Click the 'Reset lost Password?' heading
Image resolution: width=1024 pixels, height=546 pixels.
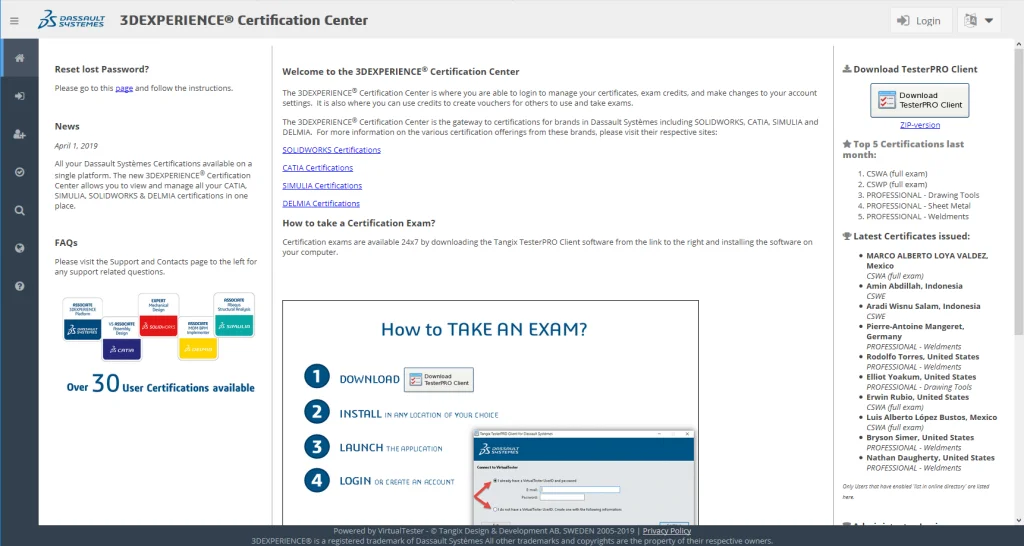pyautogui.click(x=102, y=69)
